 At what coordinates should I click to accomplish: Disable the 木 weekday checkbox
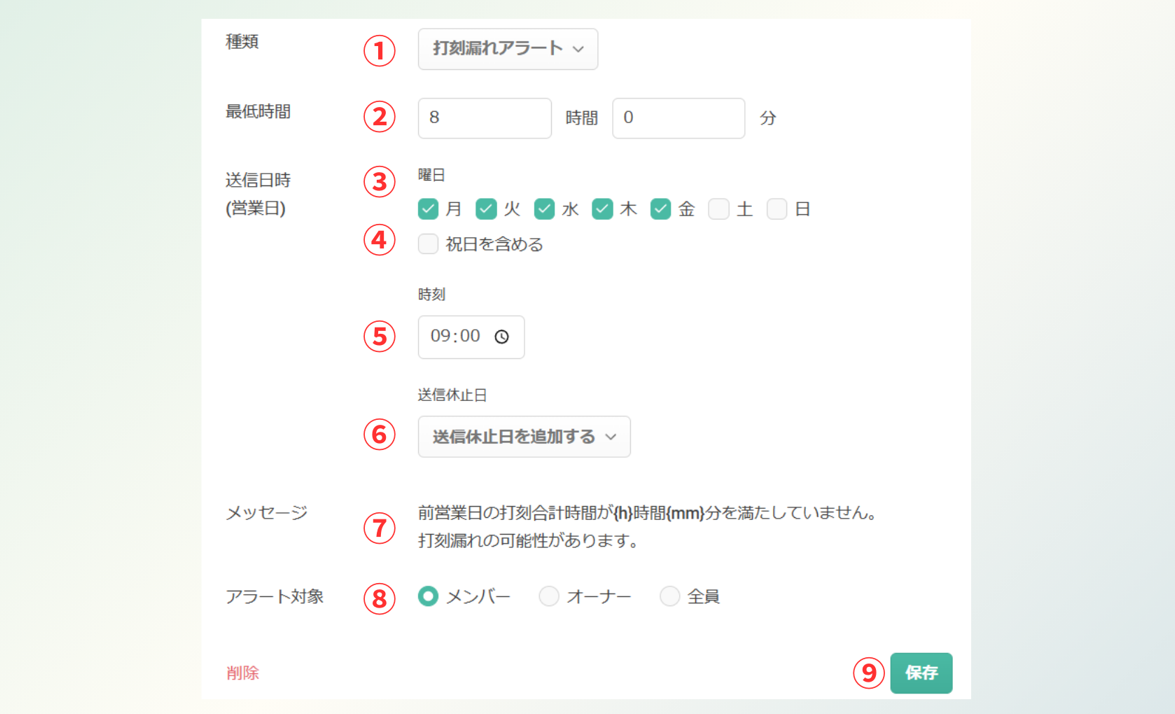point(602,209)
